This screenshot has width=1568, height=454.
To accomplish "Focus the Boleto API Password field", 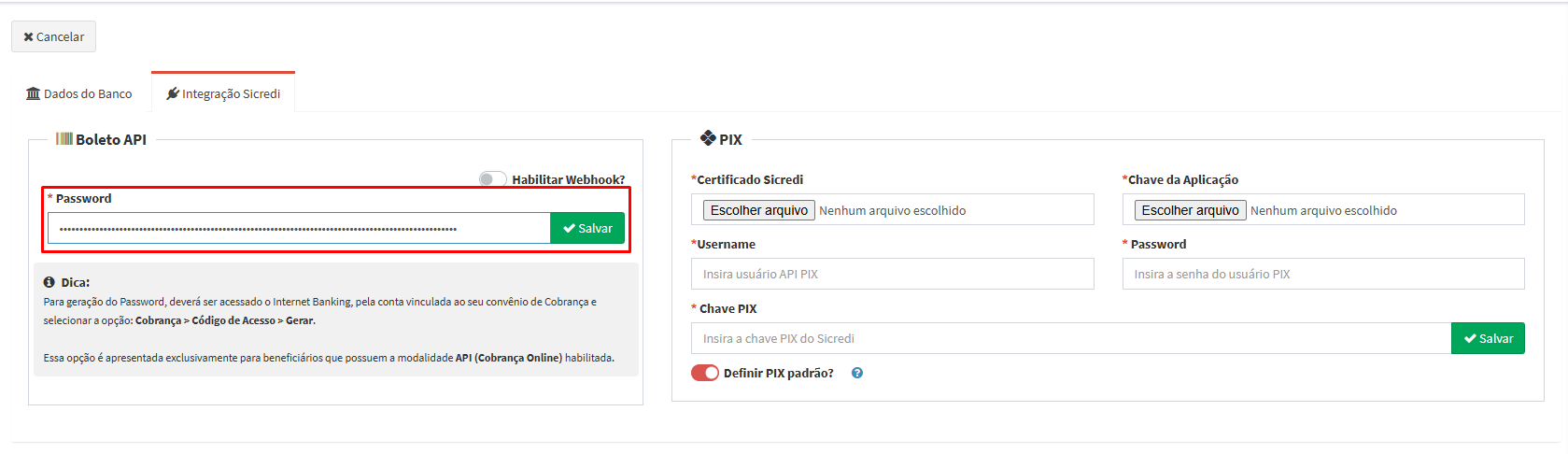I will [x=299, y=228].
